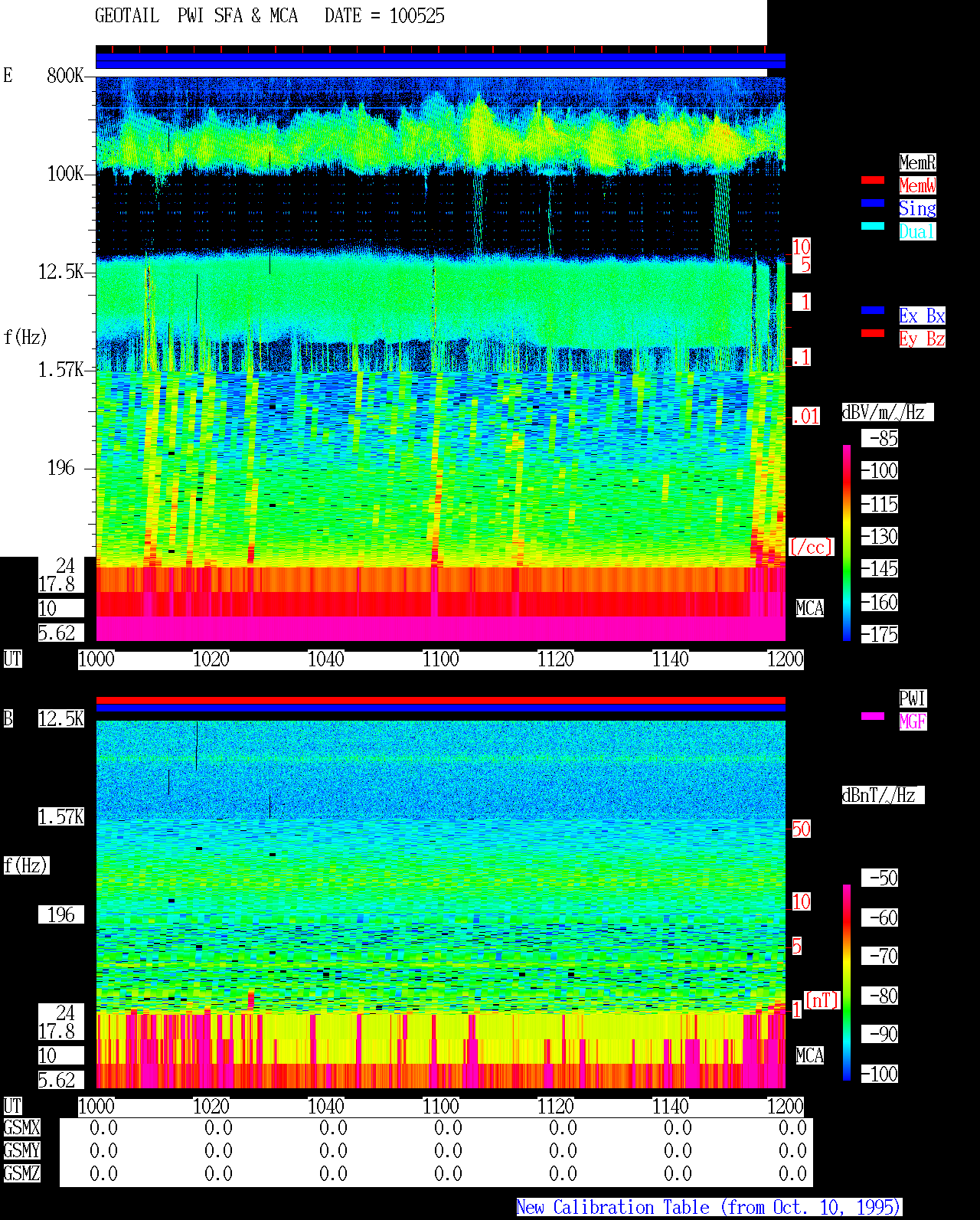Click the MemR legend label

917,162
